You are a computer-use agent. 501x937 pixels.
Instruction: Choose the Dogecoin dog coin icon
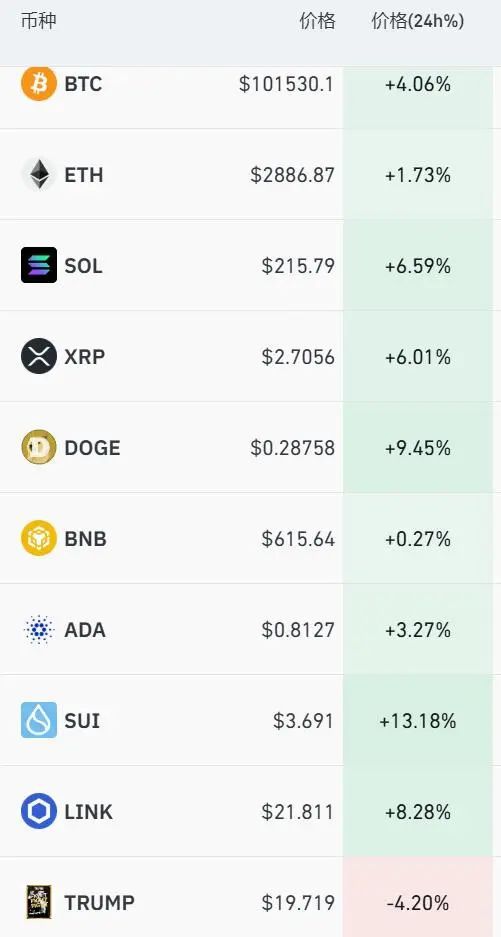[x=39, y=447]
